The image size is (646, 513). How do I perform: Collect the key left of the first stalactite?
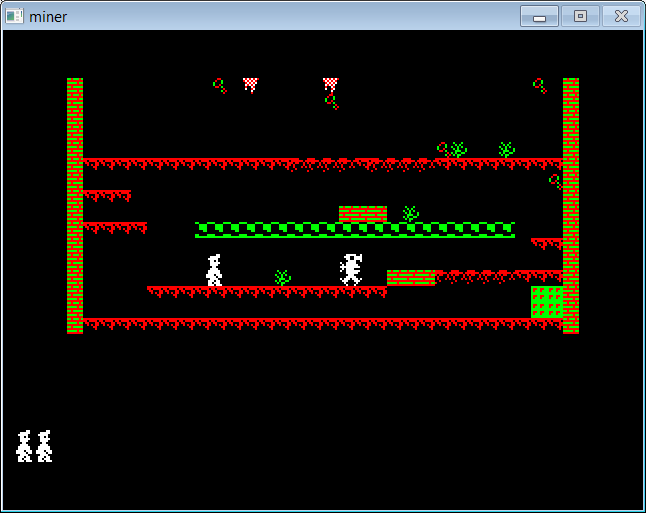(x=220, y=86)
